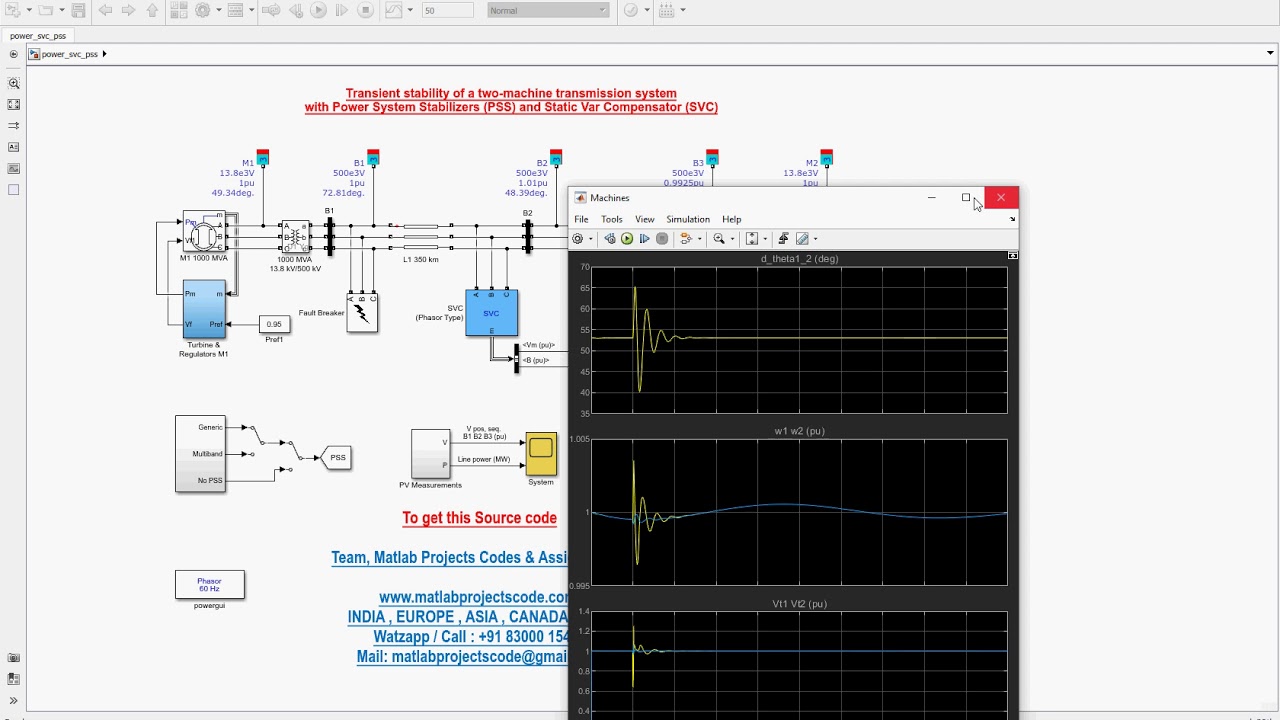Open the Help menu in Machines scope
Image resolution: width=1280 pixels, height=720 pixels.
(x=731, y=219)
